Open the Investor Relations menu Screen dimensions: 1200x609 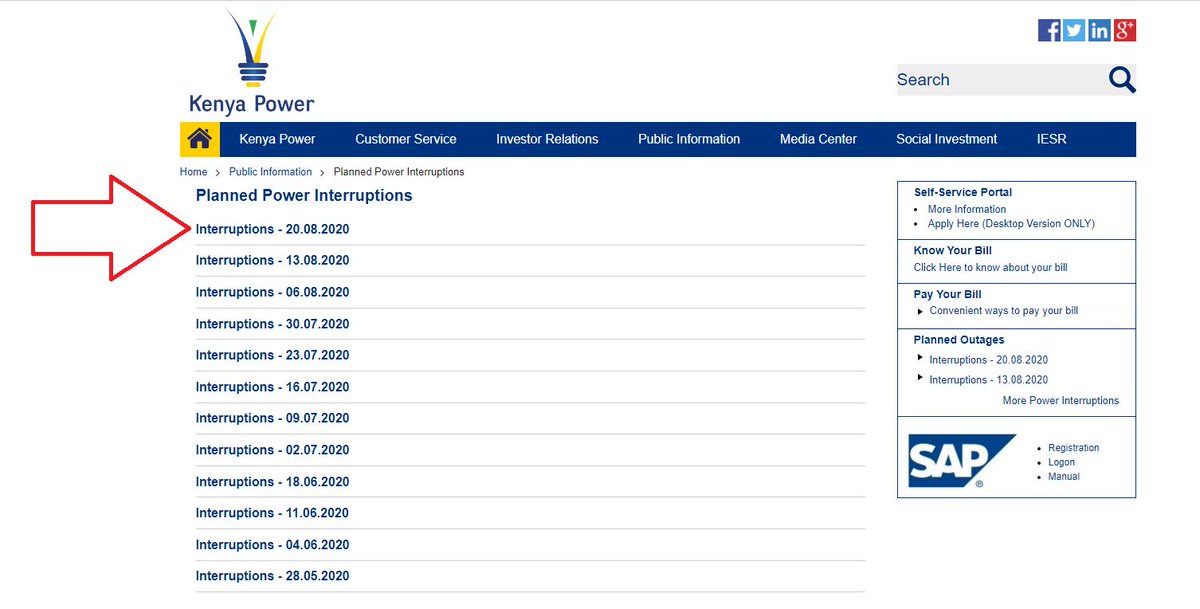point(547,139)
